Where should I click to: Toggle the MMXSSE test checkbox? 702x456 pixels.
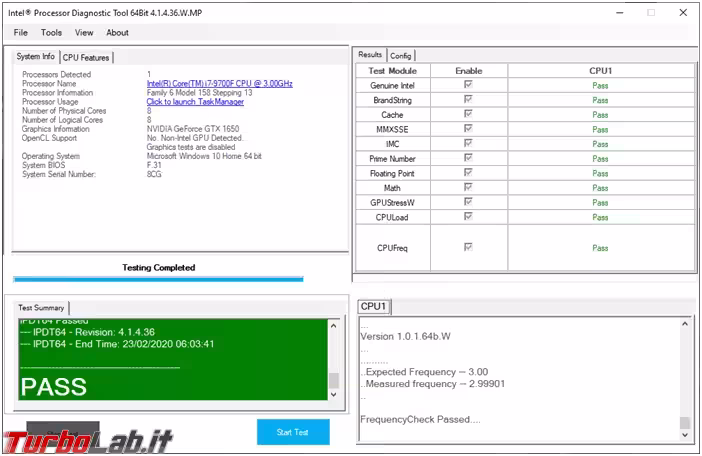[x=468, y=128]
